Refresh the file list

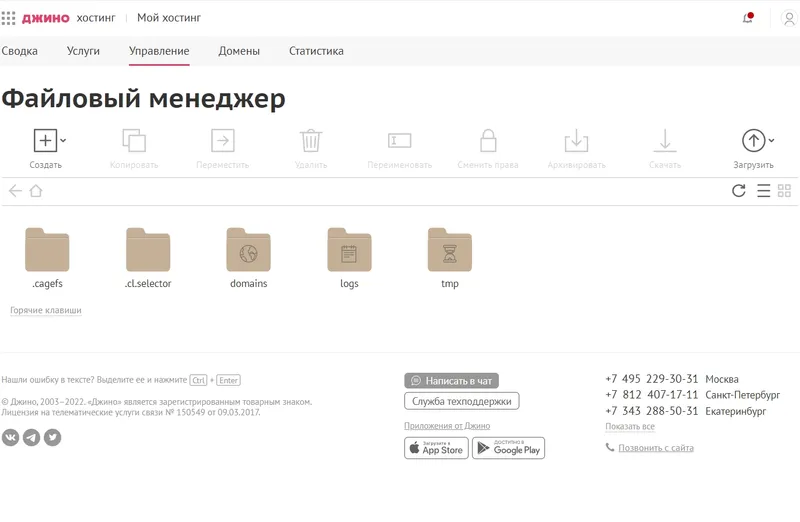point(738,191)
